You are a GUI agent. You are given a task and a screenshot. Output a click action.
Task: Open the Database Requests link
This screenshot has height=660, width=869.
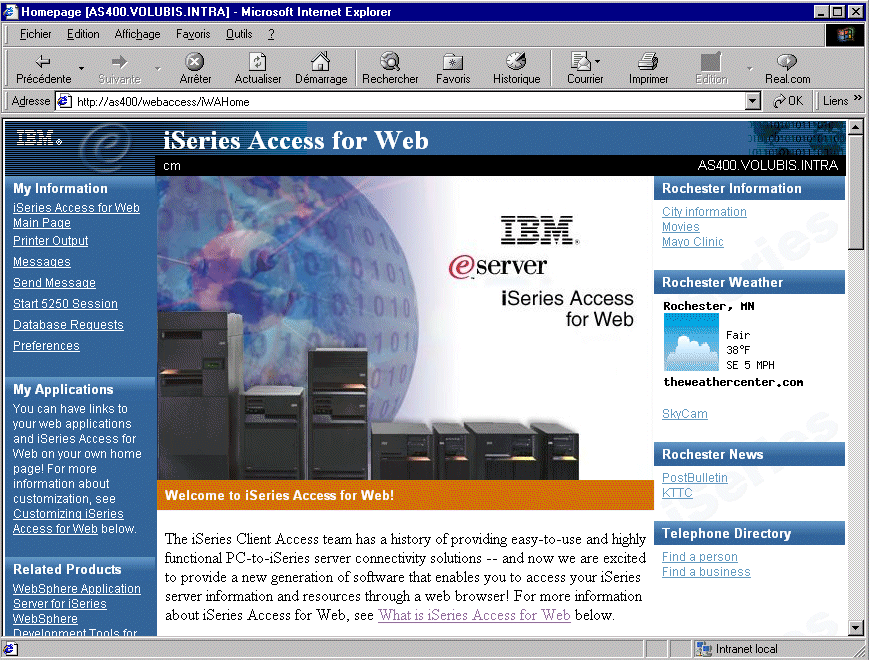click(x=68, y=325)
